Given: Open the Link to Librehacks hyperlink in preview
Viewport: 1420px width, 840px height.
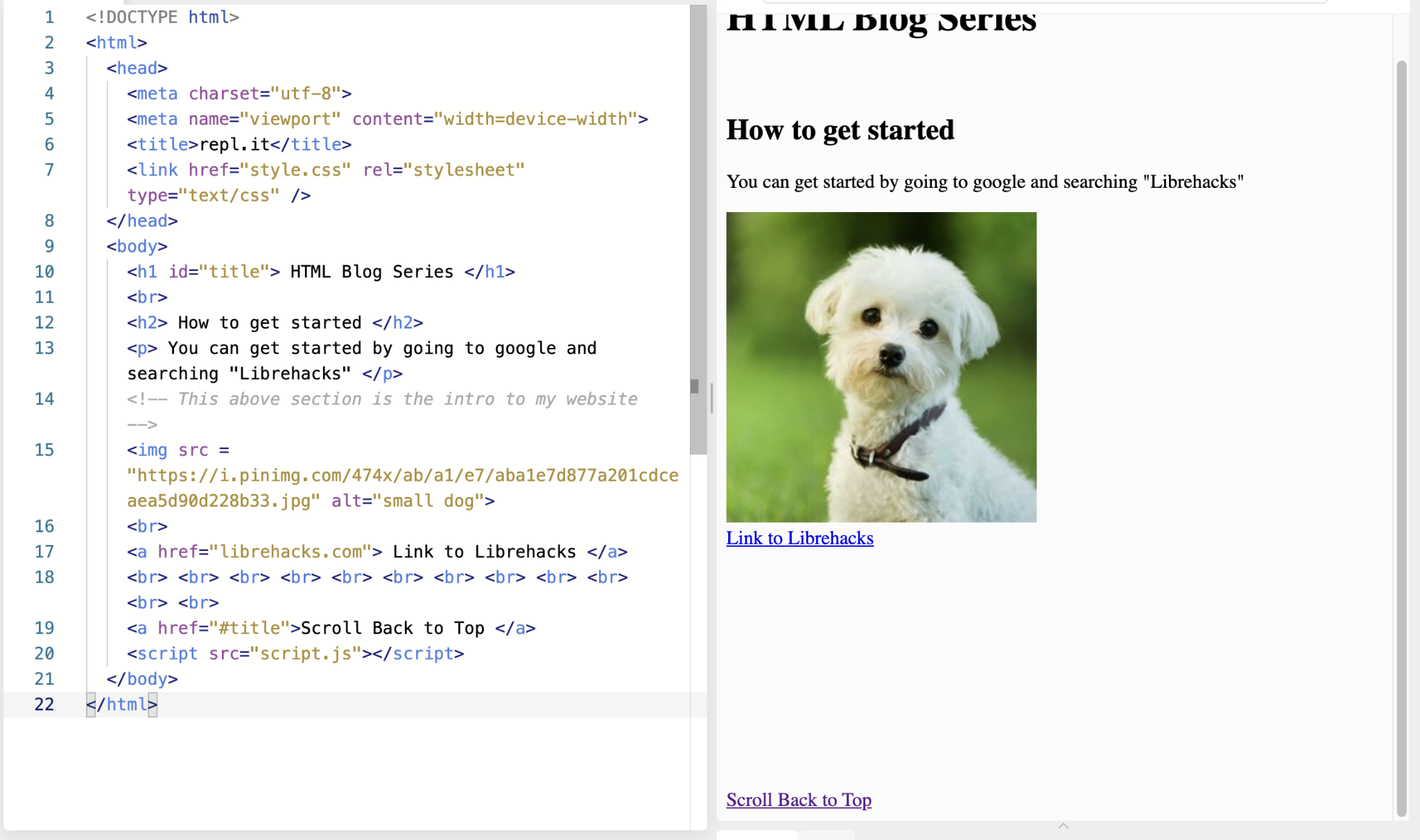Looking at the screenshot, I should tap(799, 538).
